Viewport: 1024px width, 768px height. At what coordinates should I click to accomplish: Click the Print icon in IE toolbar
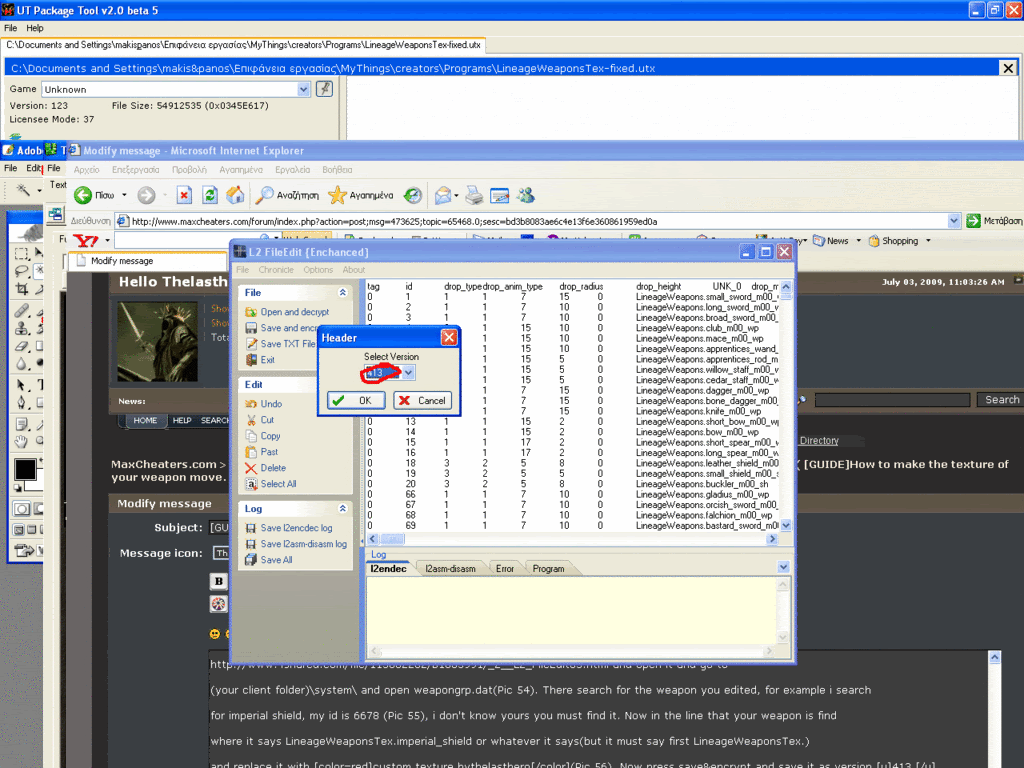point(474,195)
